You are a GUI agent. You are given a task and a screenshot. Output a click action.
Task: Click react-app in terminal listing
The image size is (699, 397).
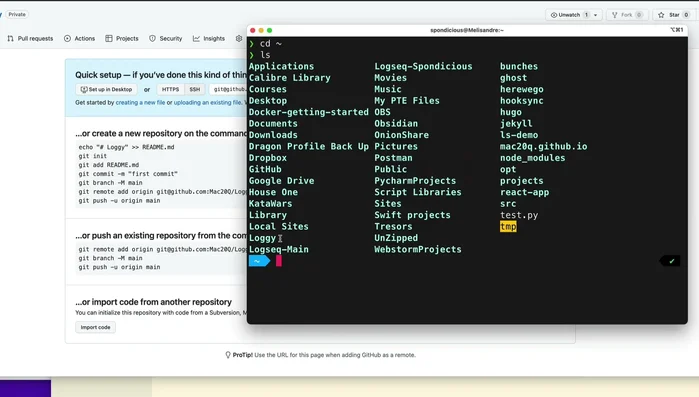click(x=524, y=192)
